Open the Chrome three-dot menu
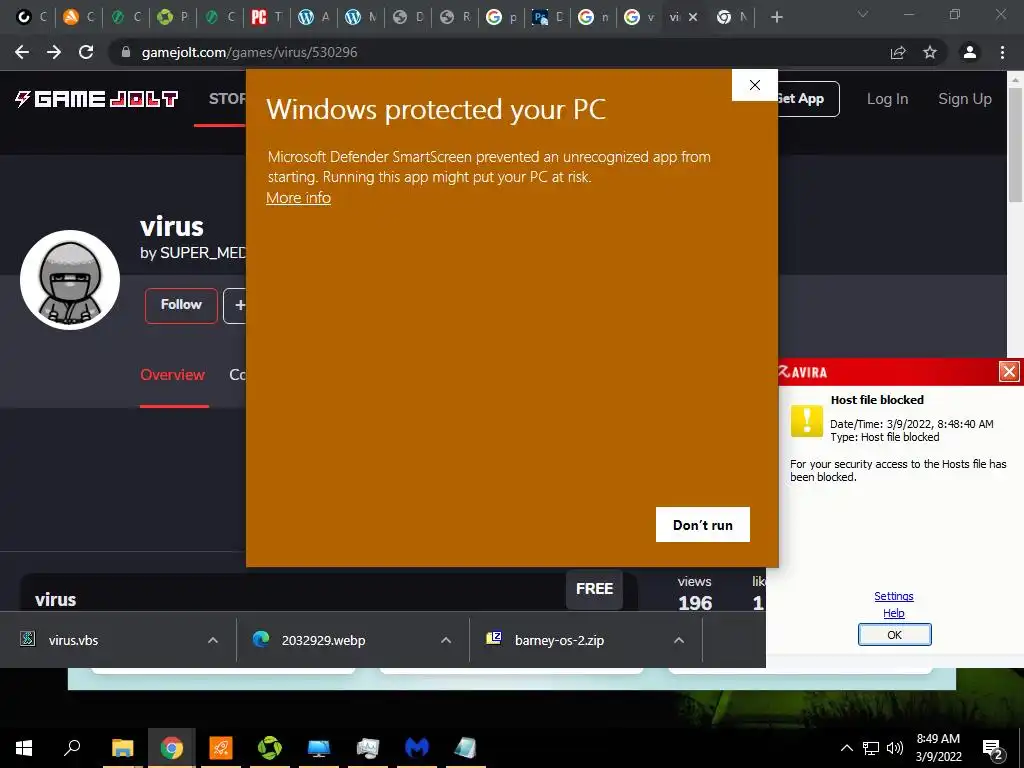Image resolution: width=1024 pixels, height=768 pixels. click(1002, 52)
